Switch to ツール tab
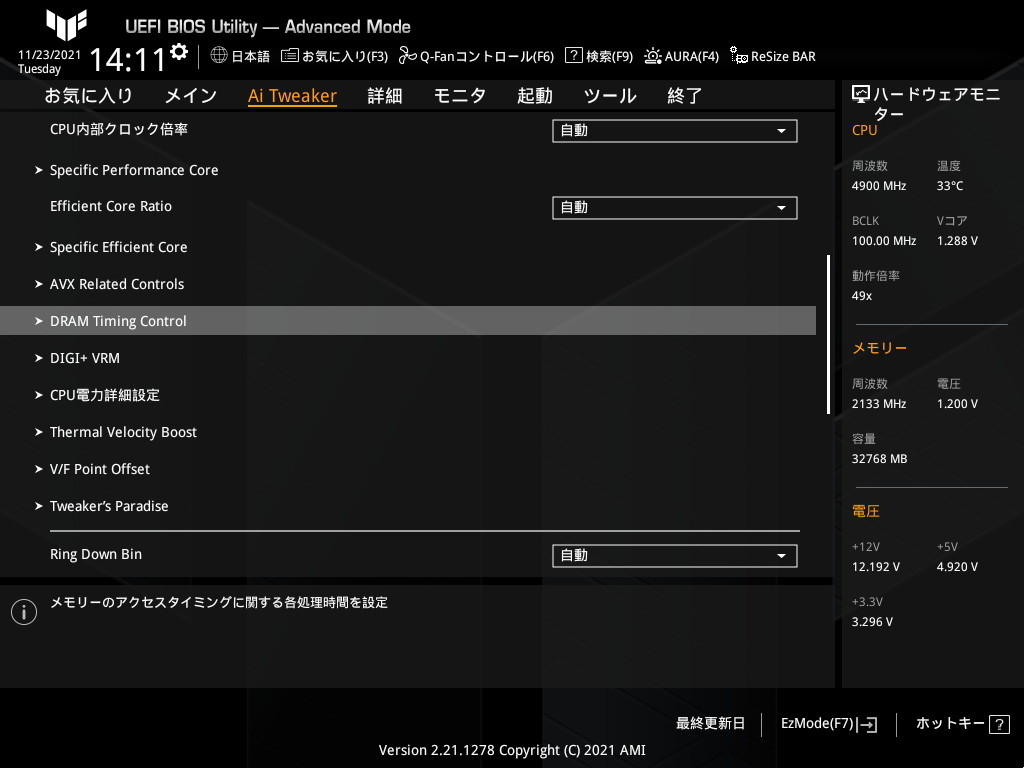 coord(610,96)
